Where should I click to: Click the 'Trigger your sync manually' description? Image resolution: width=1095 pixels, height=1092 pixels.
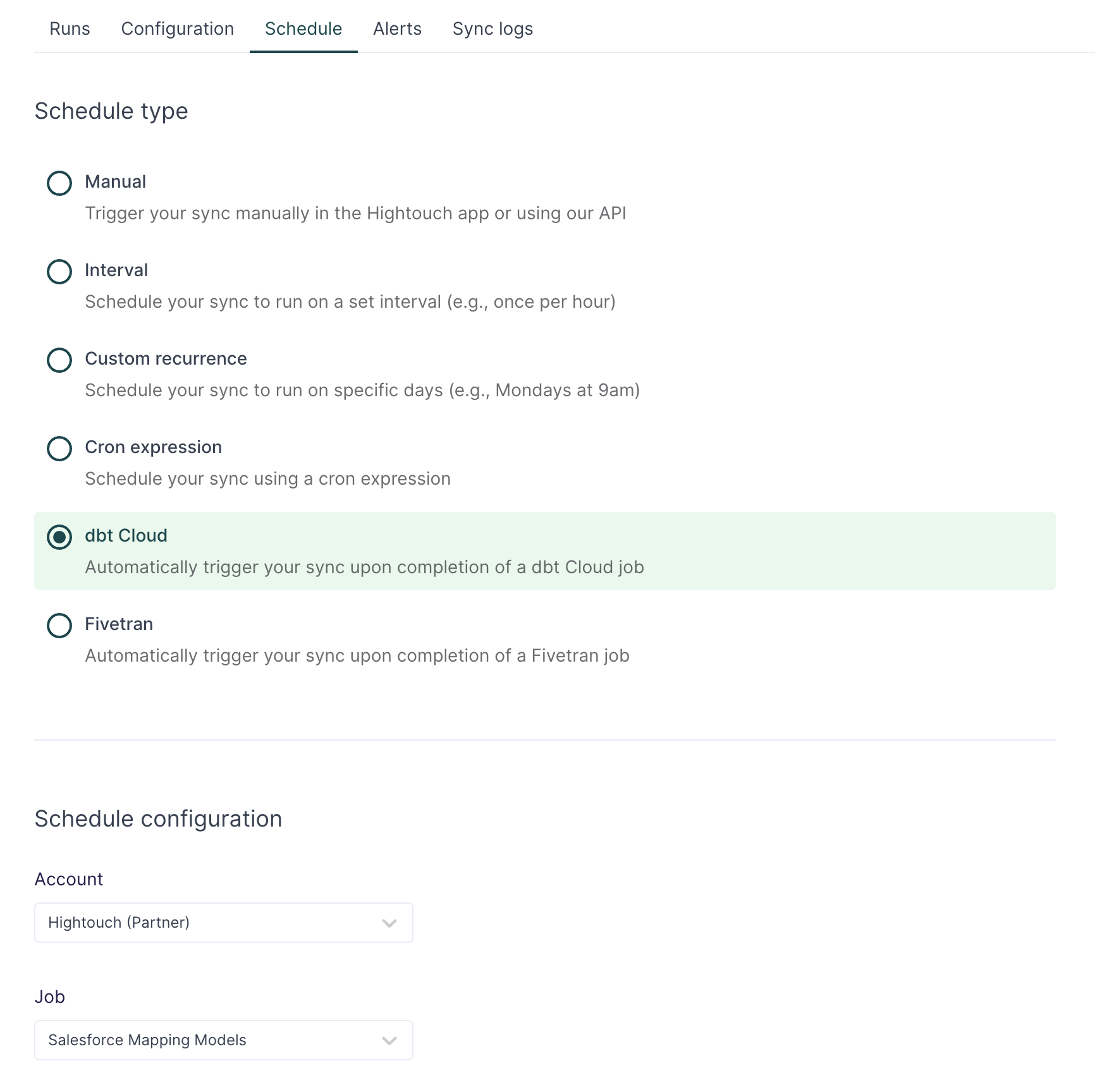pos(355,214)
